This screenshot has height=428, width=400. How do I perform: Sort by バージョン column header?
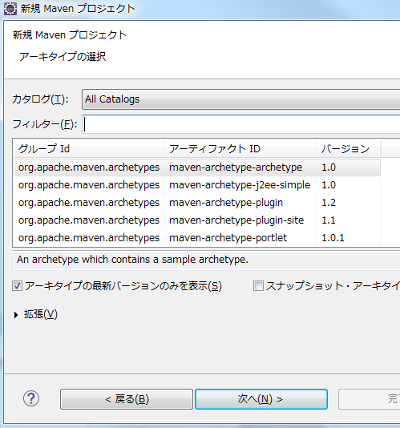click(x=348, y=149)
